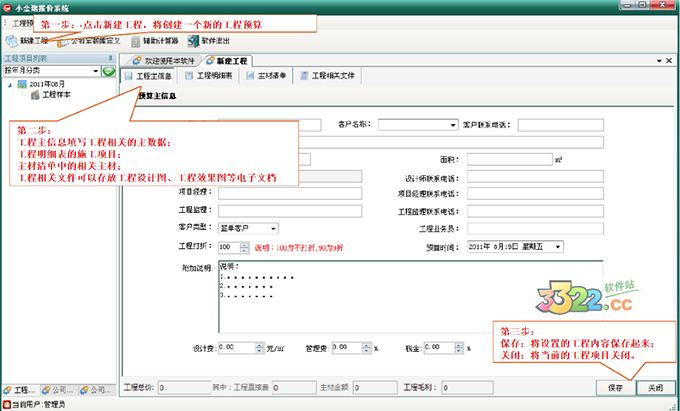Collapse the 2011年08月 tree node

[9, 84]
